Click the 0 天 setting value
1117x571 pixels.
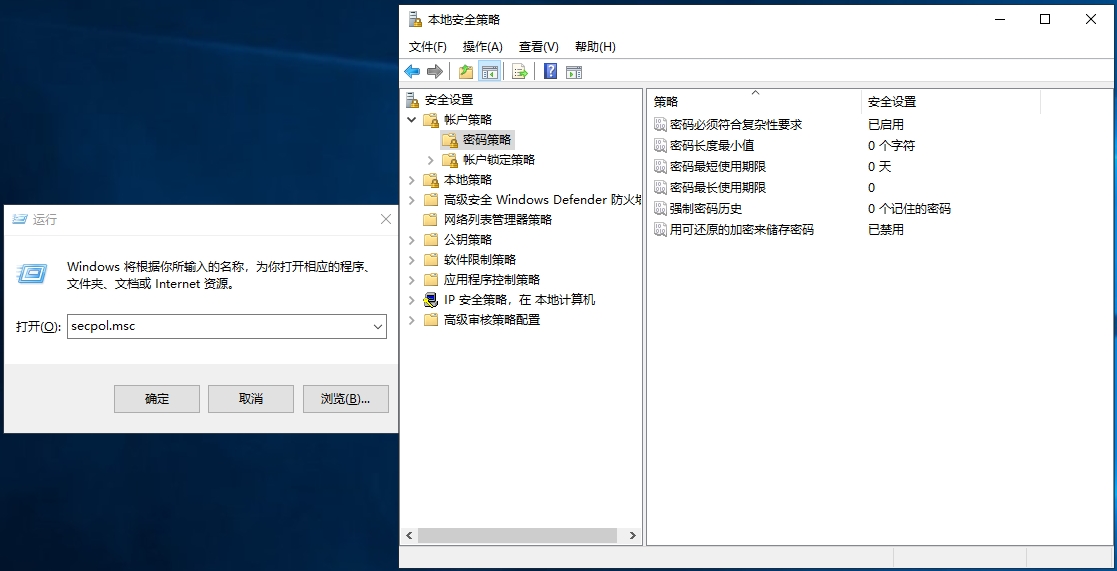pos(880,167)
